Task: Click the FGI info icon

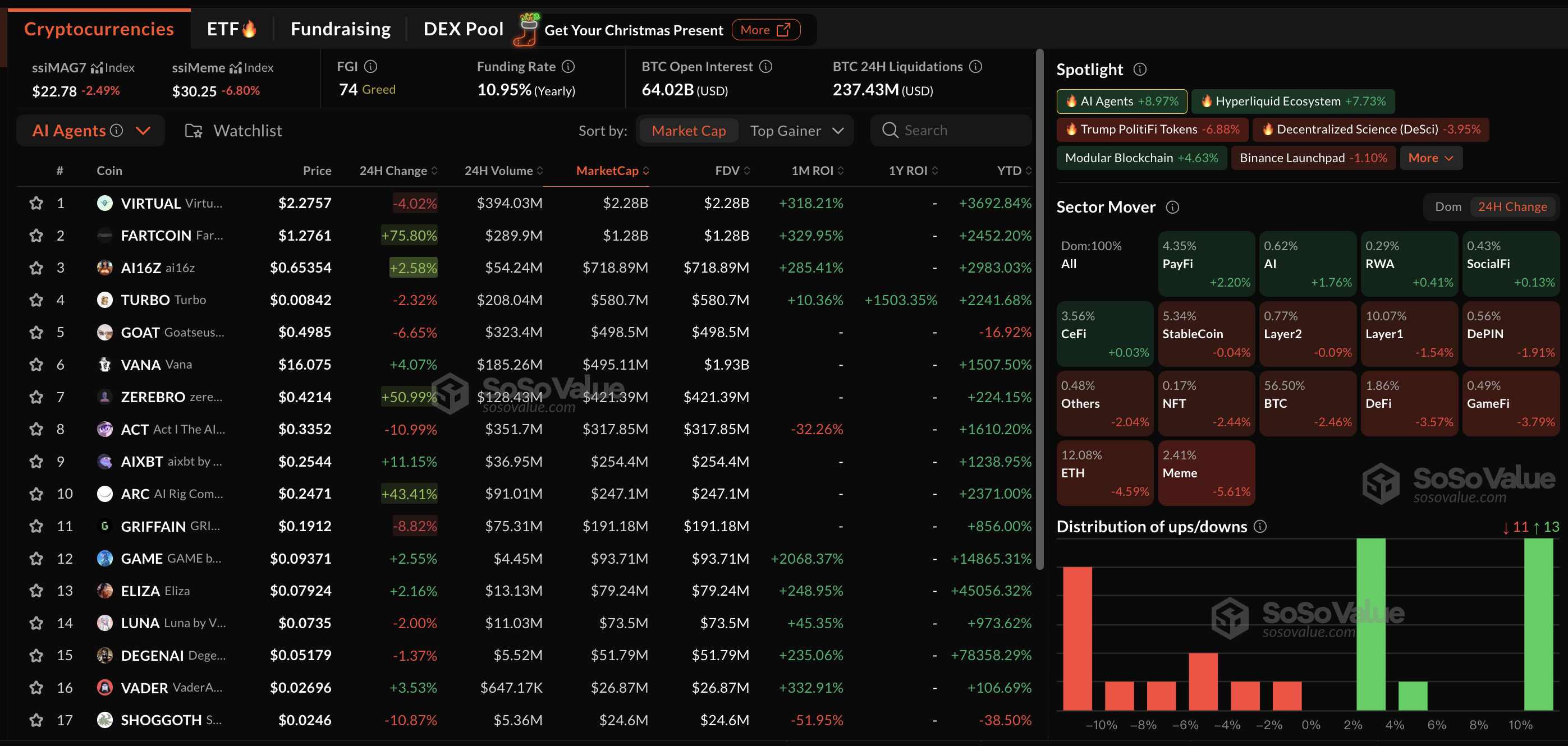Action: pos(371,66)
